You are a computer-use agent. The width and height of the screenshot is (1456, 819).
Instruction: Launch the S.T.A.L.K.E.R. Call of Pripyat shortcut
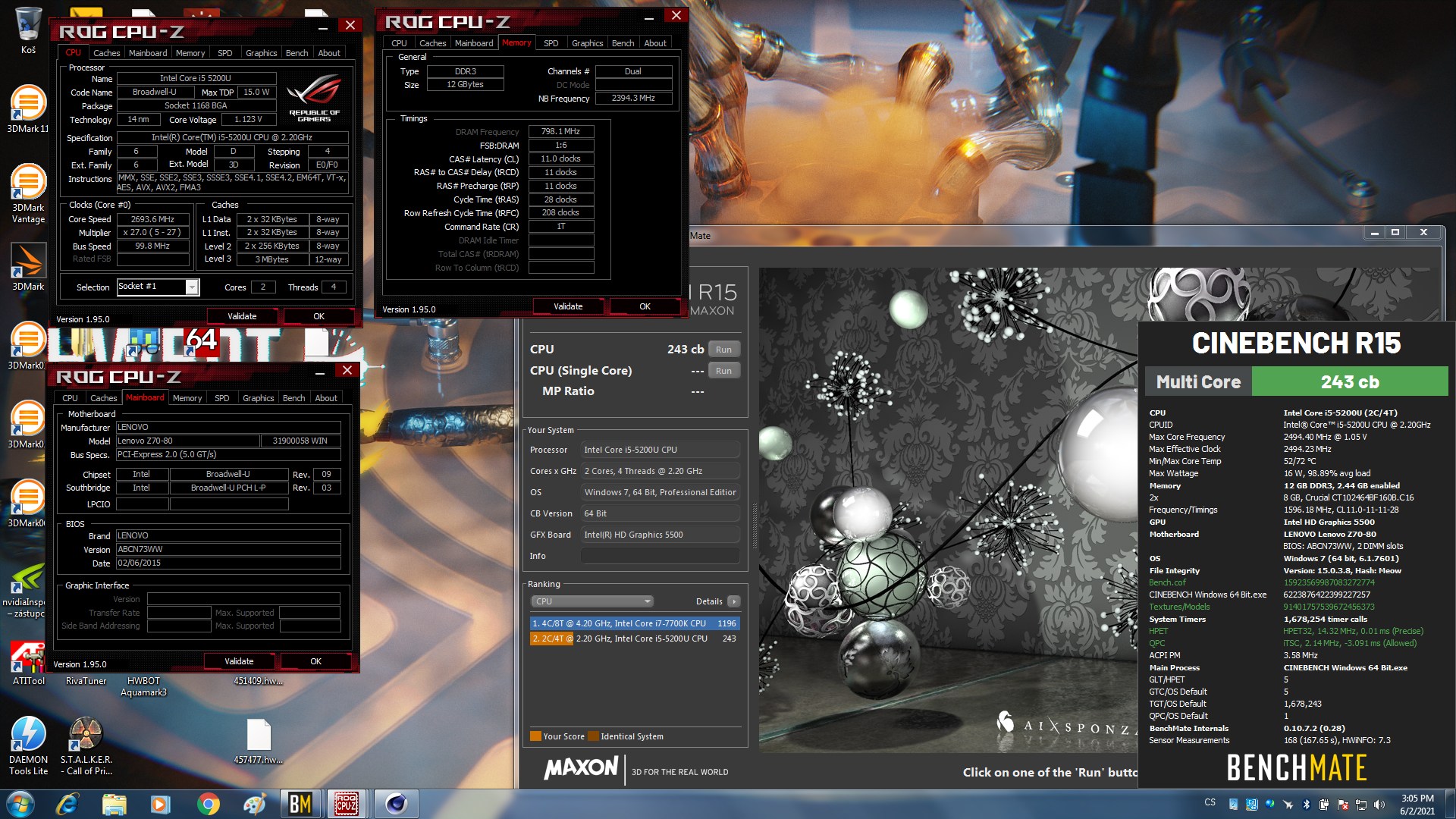[86, 745]
